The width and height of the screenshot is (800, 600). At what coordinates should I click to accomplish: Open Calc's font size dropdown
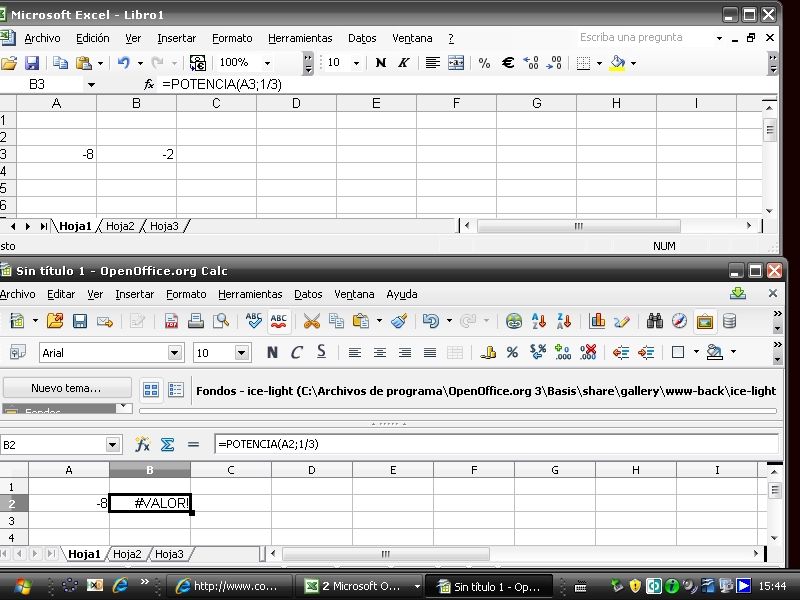pos(241,353)
